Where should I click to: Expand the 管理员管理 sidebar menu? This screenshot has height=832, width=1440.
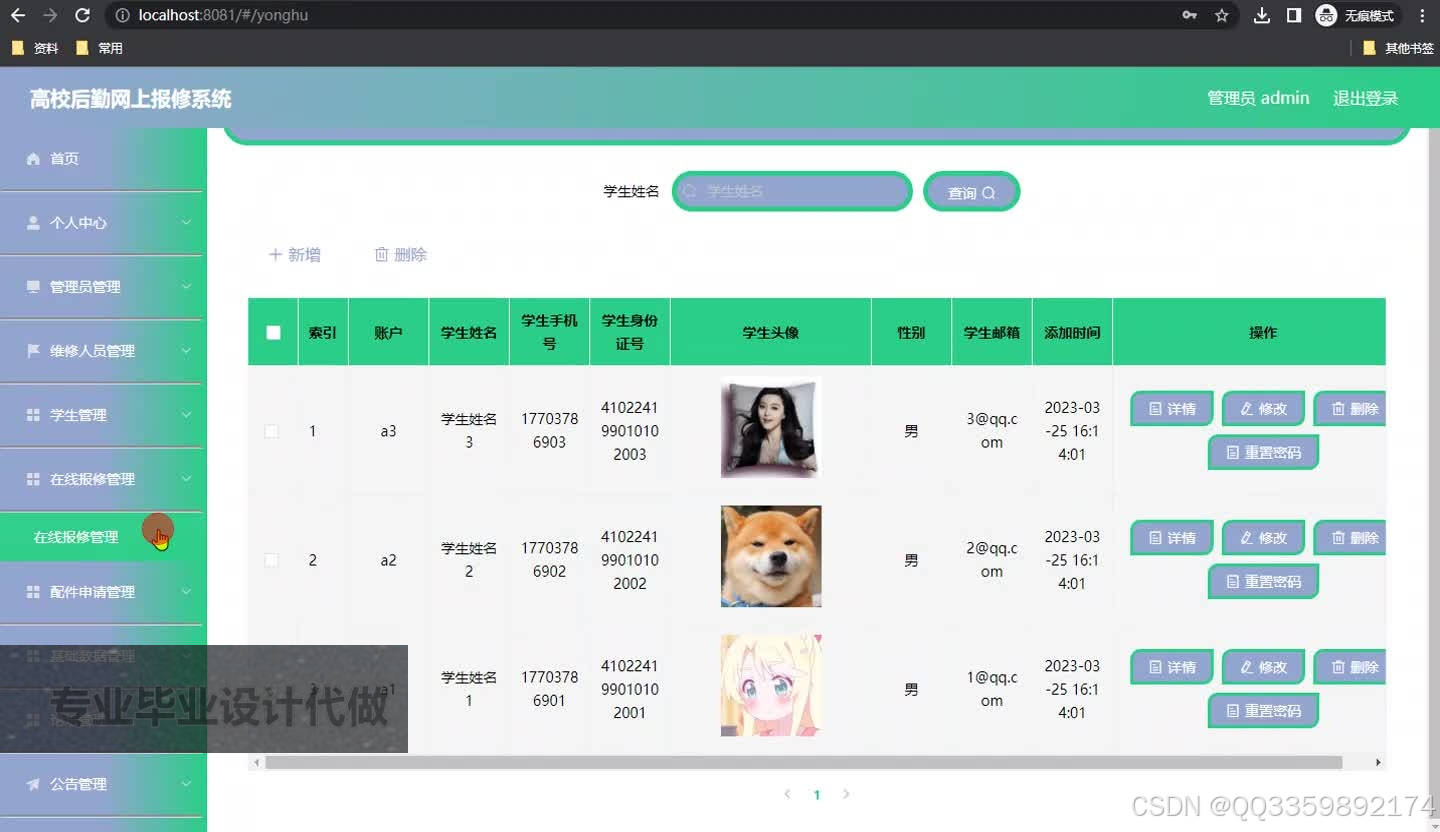click(102, 286)
